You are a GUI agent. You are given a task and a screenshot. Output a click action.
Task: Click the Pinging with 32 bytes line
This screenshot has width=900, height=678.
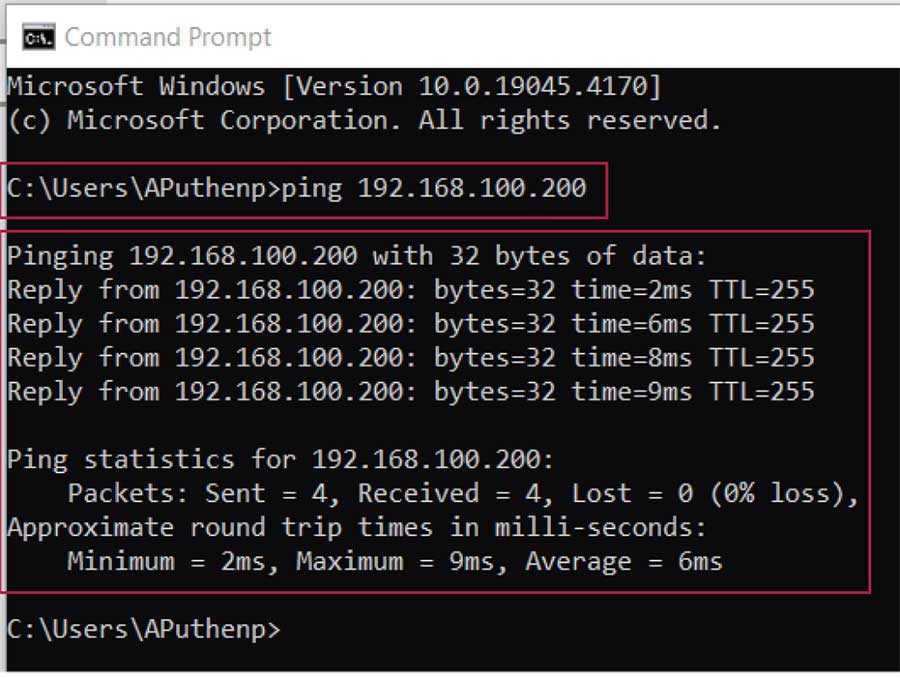(356, 256)
